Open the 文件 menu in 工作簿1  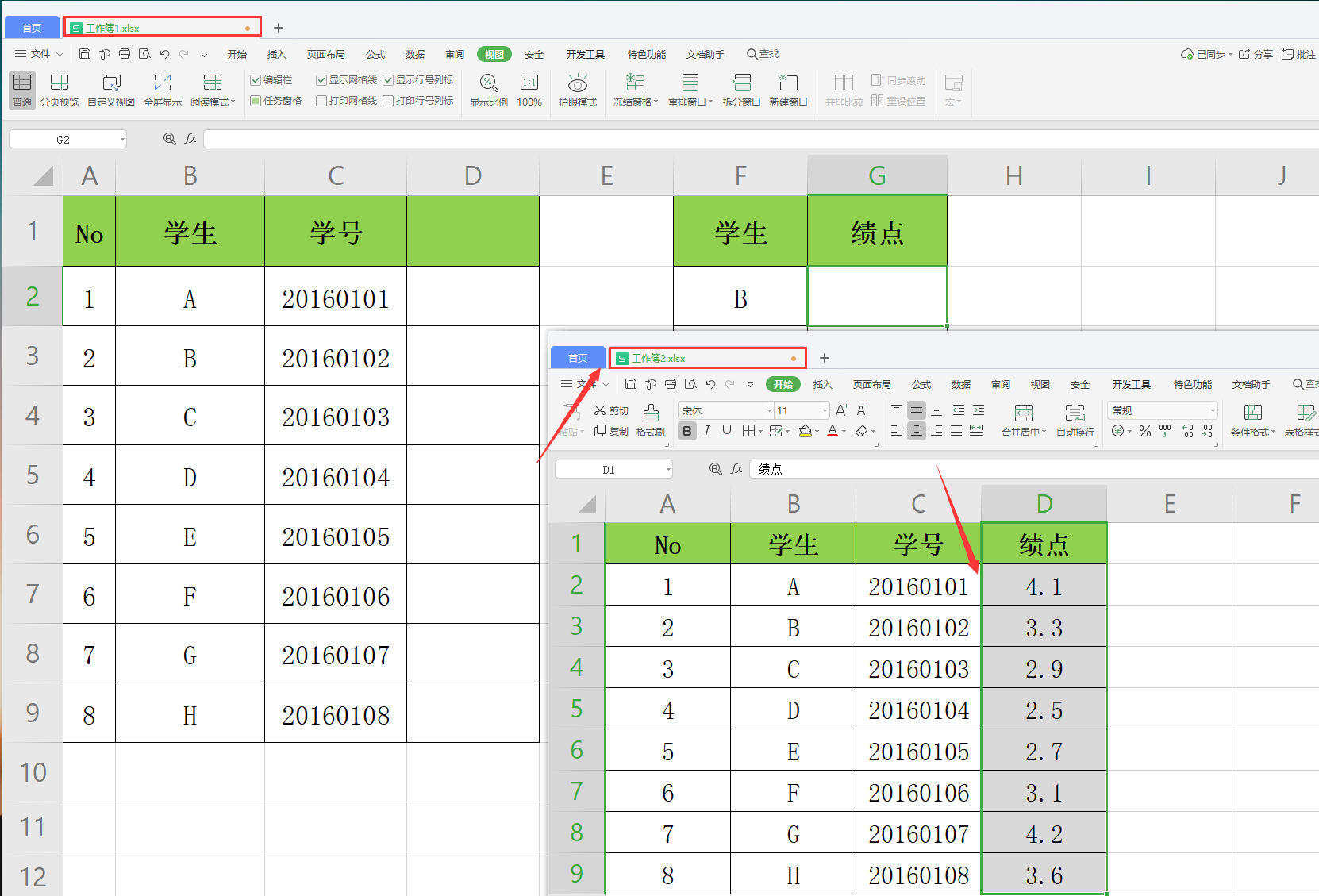pyautogui.click(x=39, y=54)
